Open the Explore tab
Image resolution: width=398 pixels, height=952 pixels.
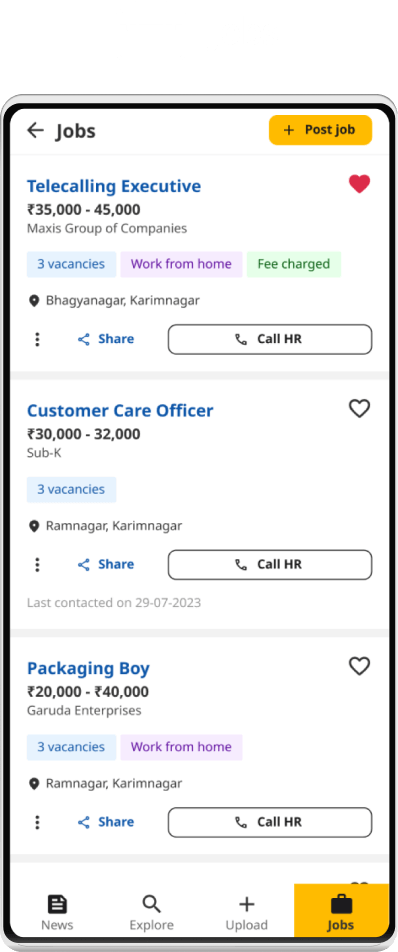(152, 912)
